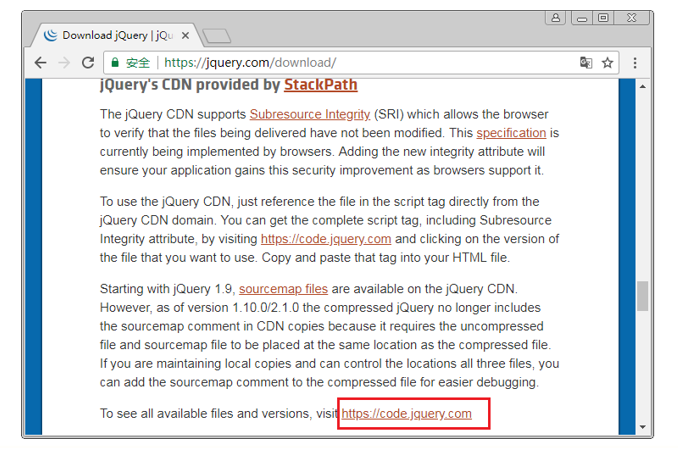Visit code.jquery.com link at the bottom
Screen dimensions: 678x449
(x=406, y=414)
